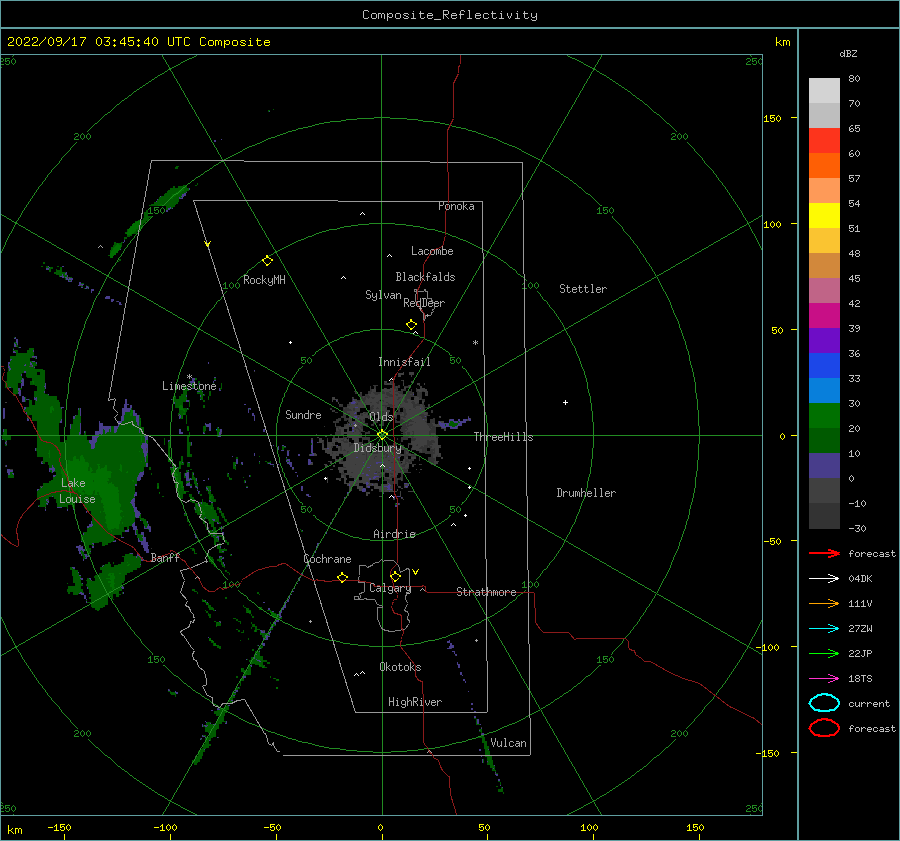This screenshot has height=841, width=900.
Task: Click the Lake Louise label
Action: click(77, 491)
